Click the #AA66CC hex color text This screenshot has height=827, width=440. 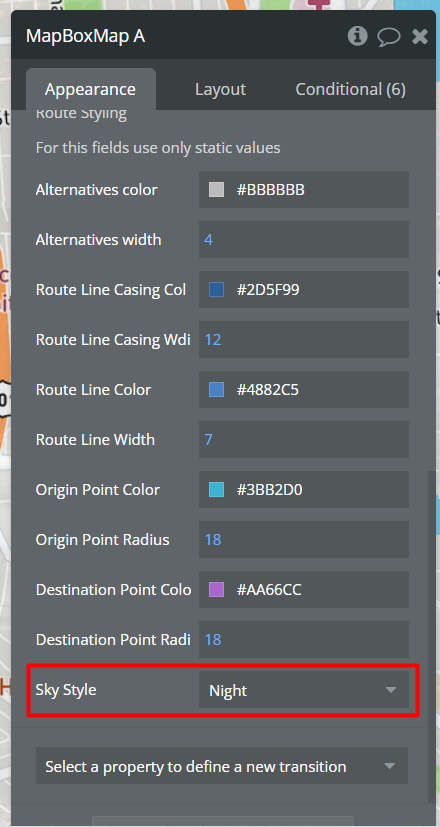point(269,589)
